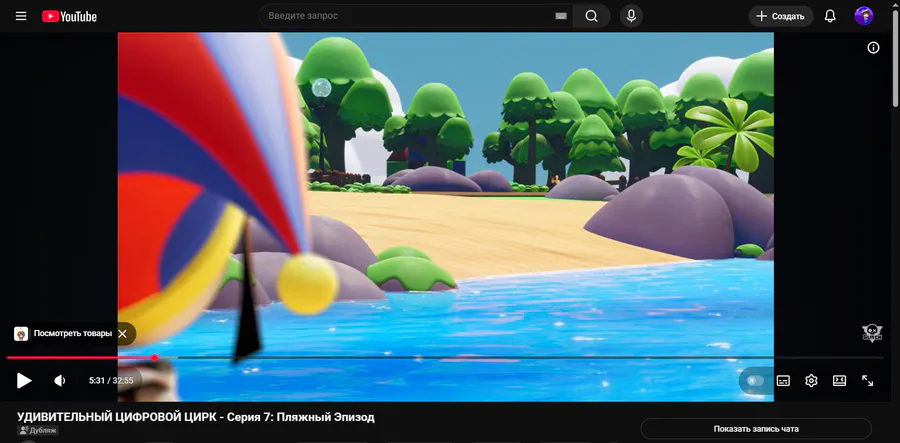Open the player settings gear
This screenshot has width=900, height=443.
click(811, 380)
